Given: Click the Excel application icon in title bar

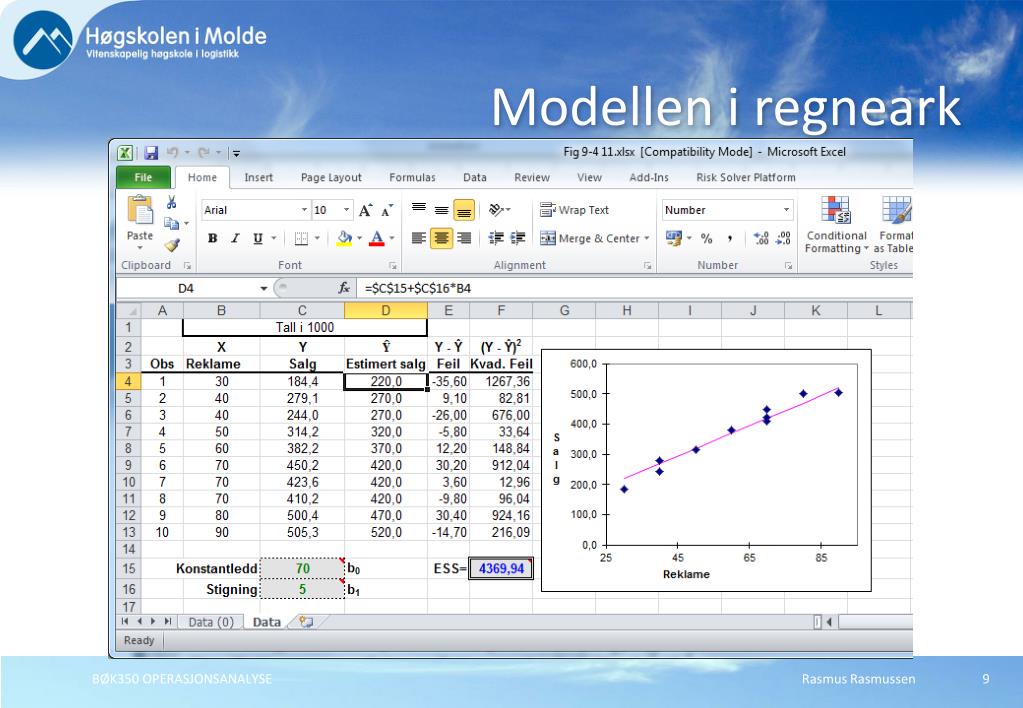Looking at the screenshot, I should [125, 153].
